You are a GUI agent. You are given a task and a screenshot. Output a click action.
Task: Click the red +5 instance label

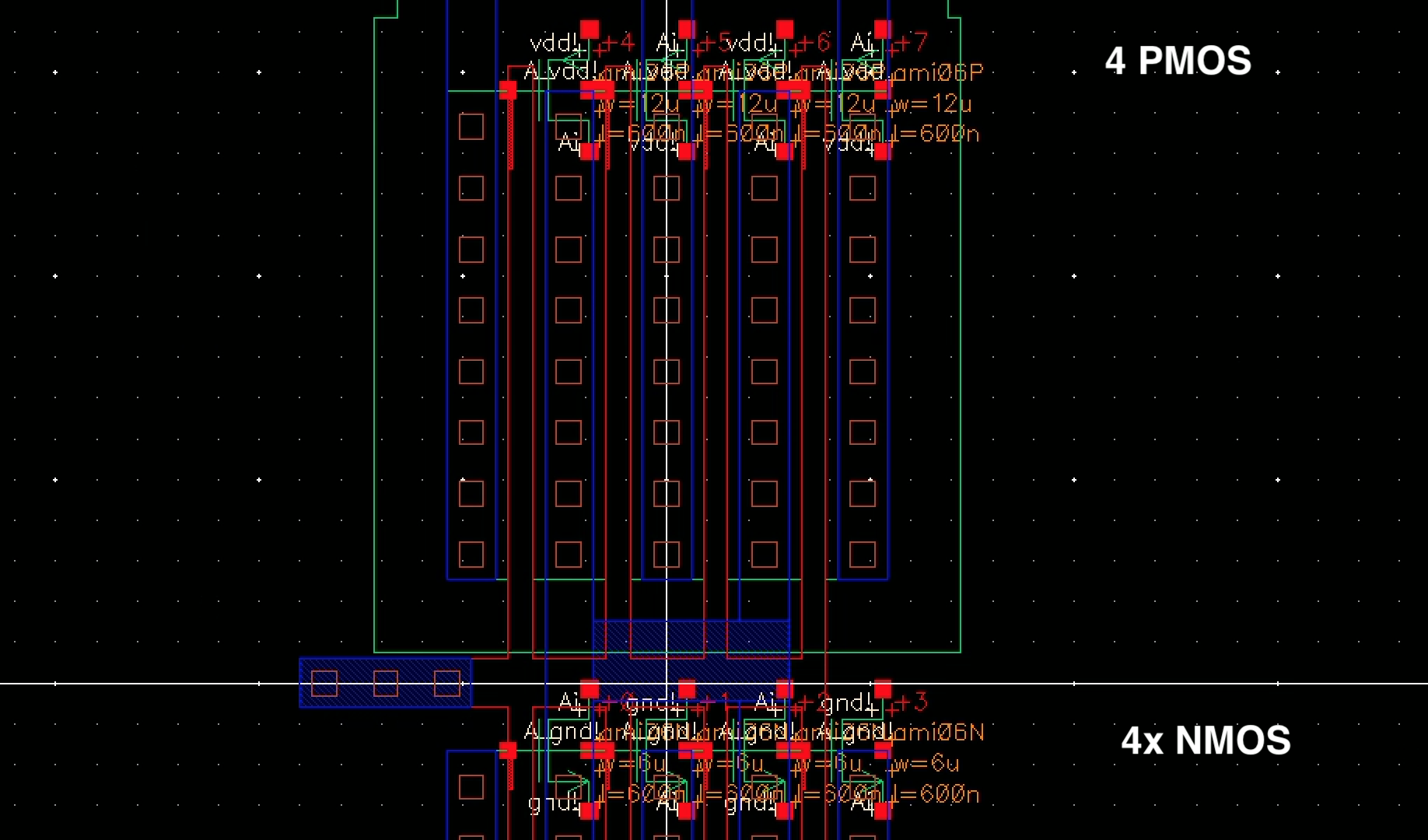click(x=716, y=43)
